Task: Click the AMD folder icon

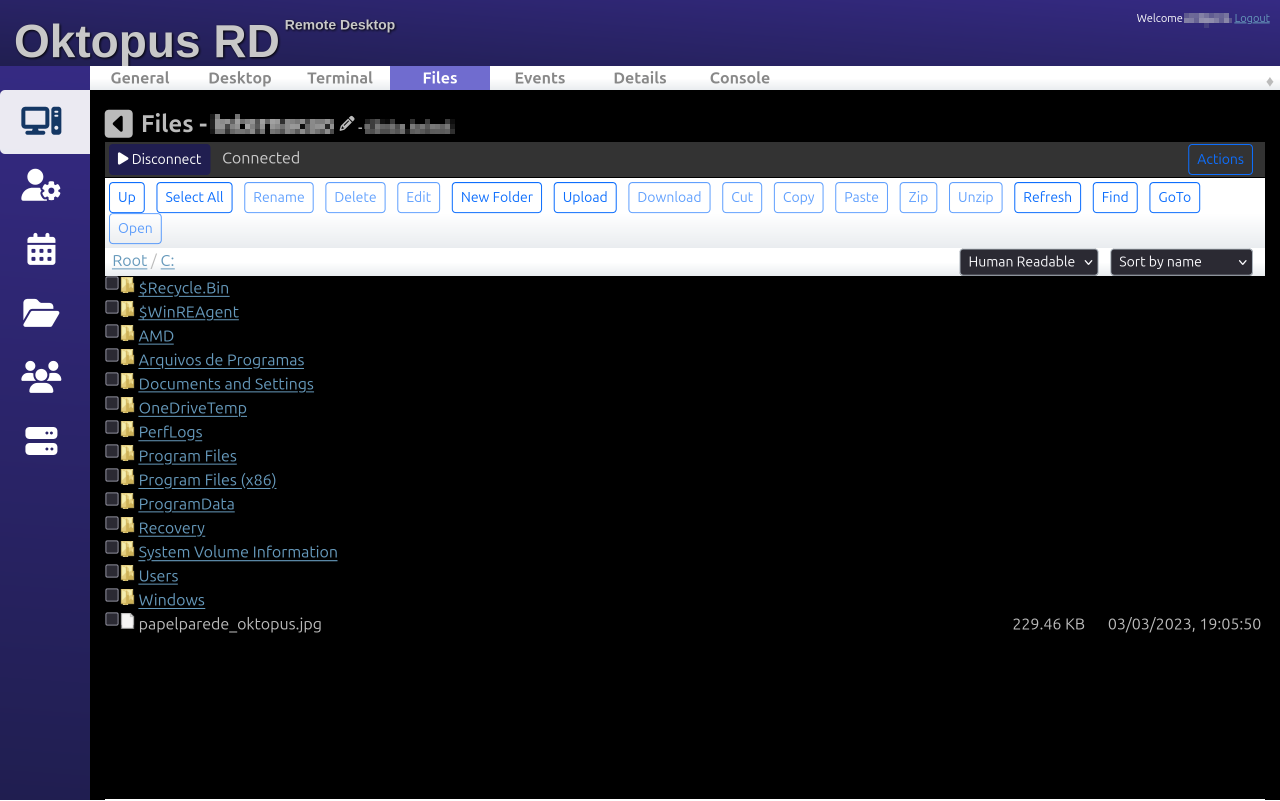Action: 127,334
